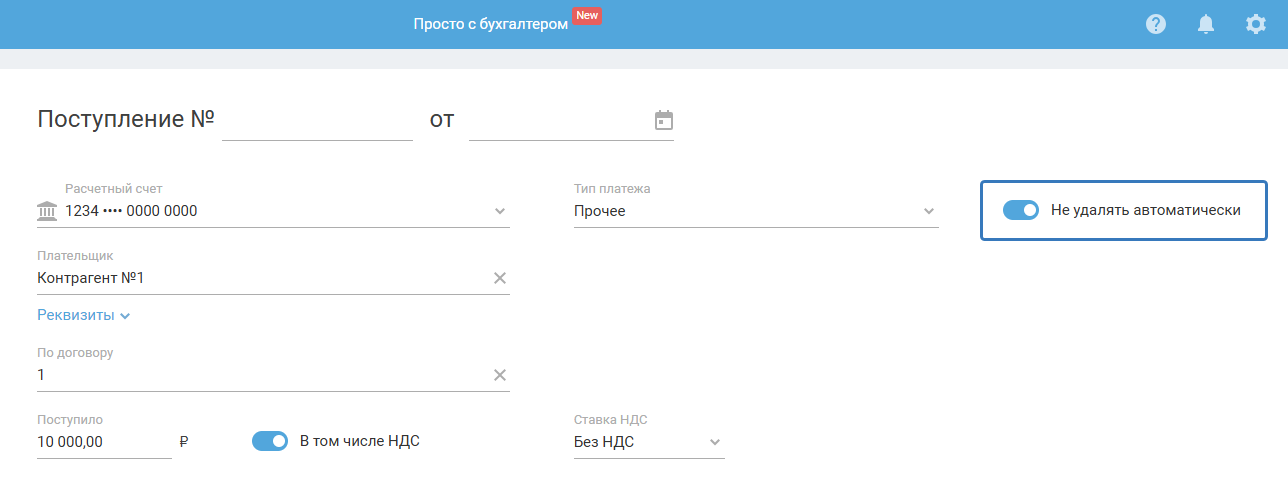
Task: Toggle Не удалять автоматически switch
Action: point(1021,210)
